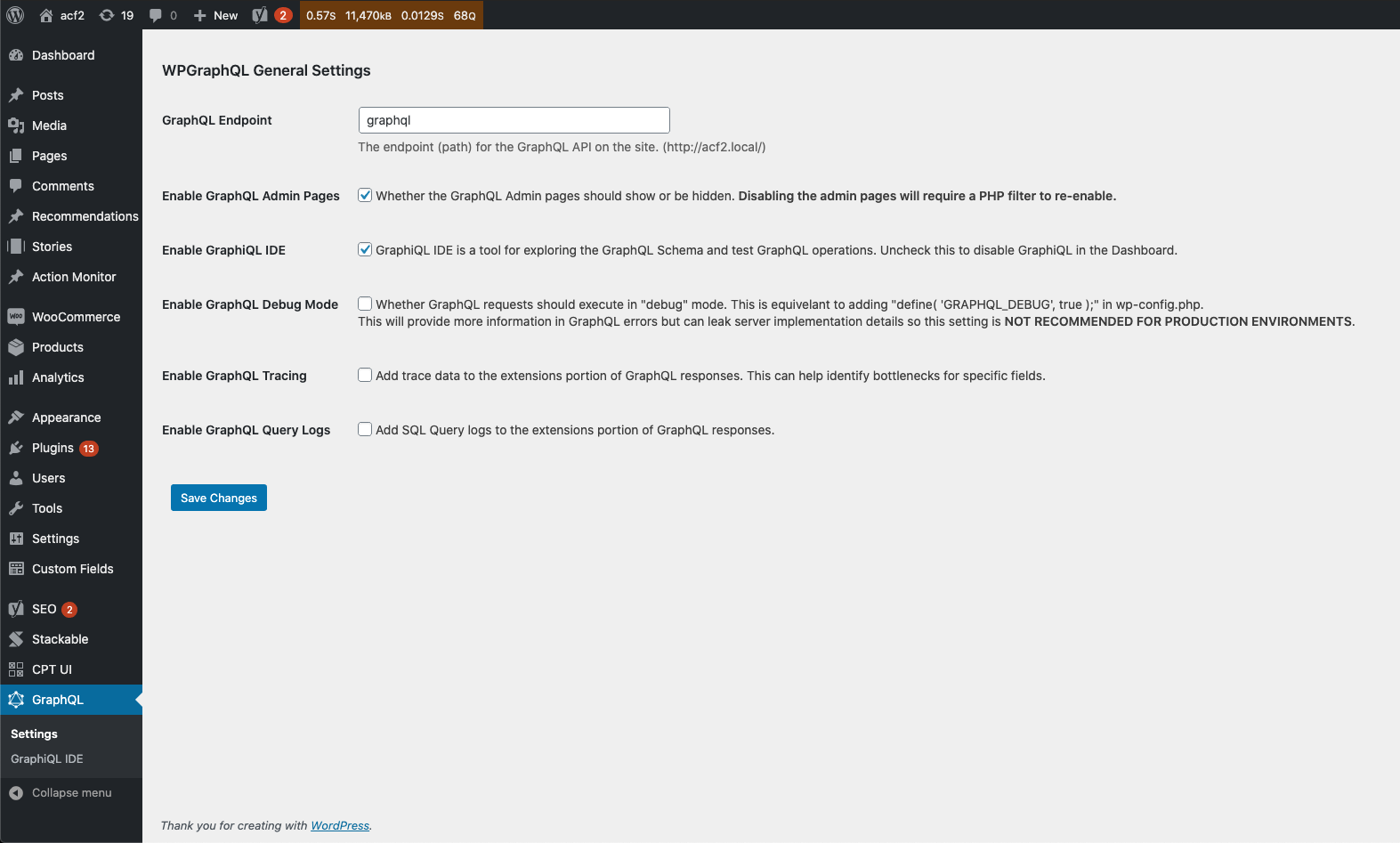Click the Plugins plug icon in sidebar

[16, 448]
